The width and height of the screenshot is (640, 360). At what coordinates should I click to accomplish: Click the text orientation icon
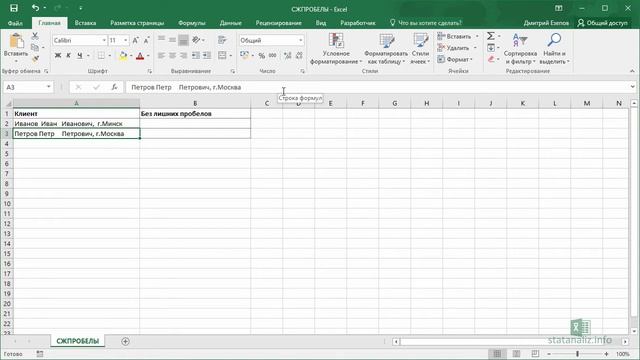(196, 40)
